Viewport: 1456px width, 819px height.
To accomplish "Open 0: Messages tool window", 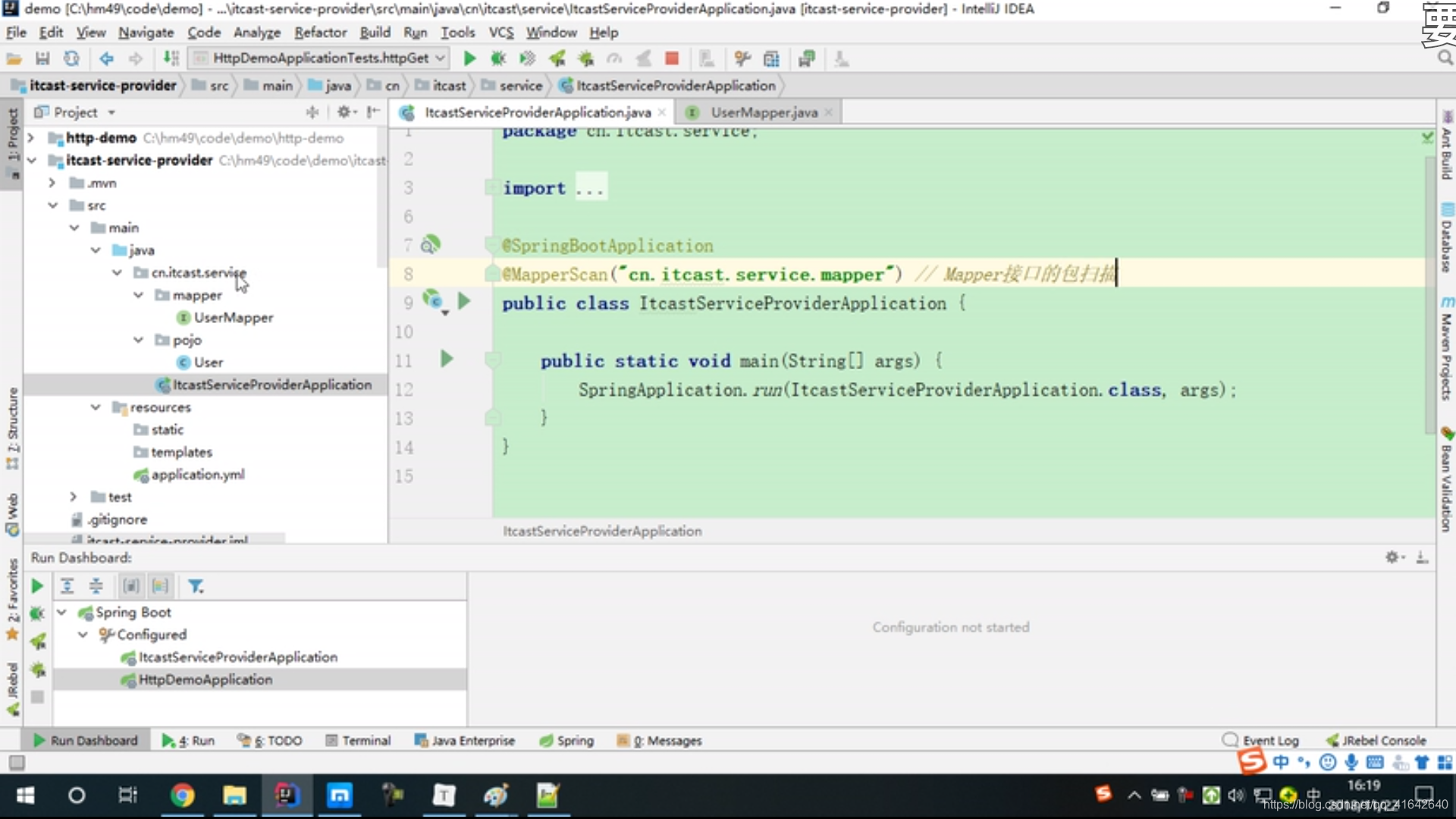I will (659, 740).
